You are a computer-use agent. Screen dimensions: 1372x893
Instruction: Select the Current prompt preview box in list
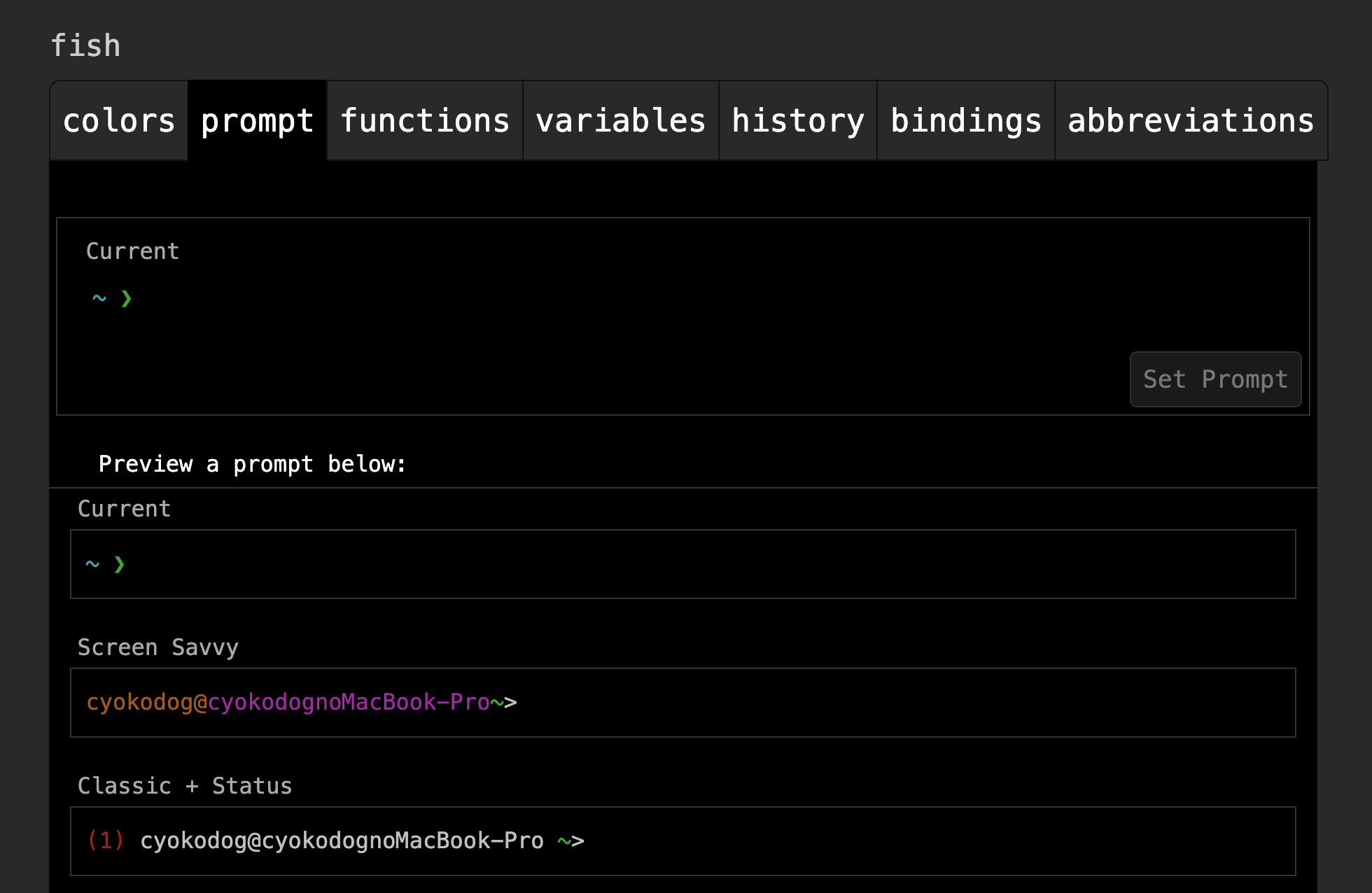pos(683,564)
